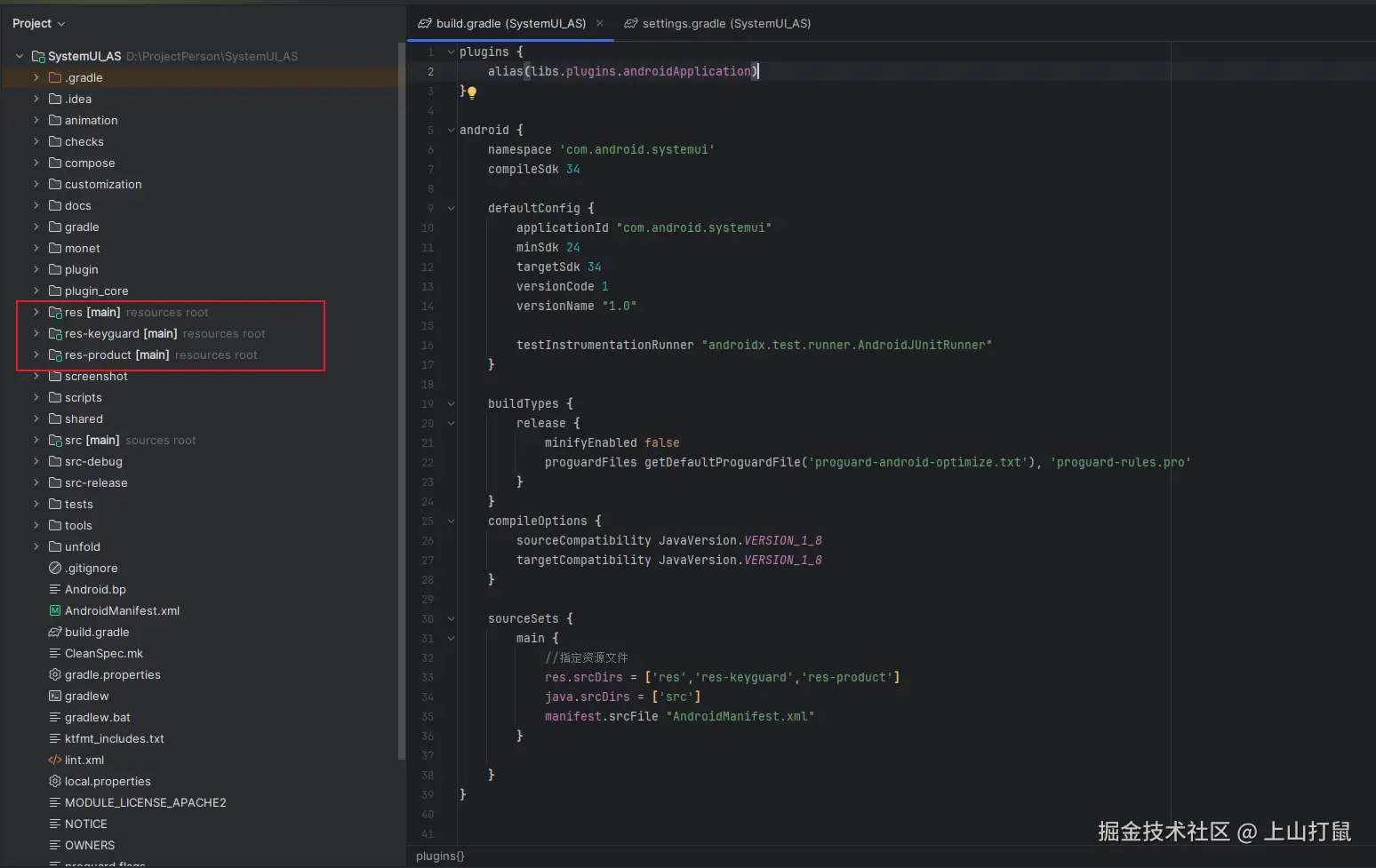Screen dimensions: 1376x868
Task: Select the OWNERS file
Action: click(90, 845)
